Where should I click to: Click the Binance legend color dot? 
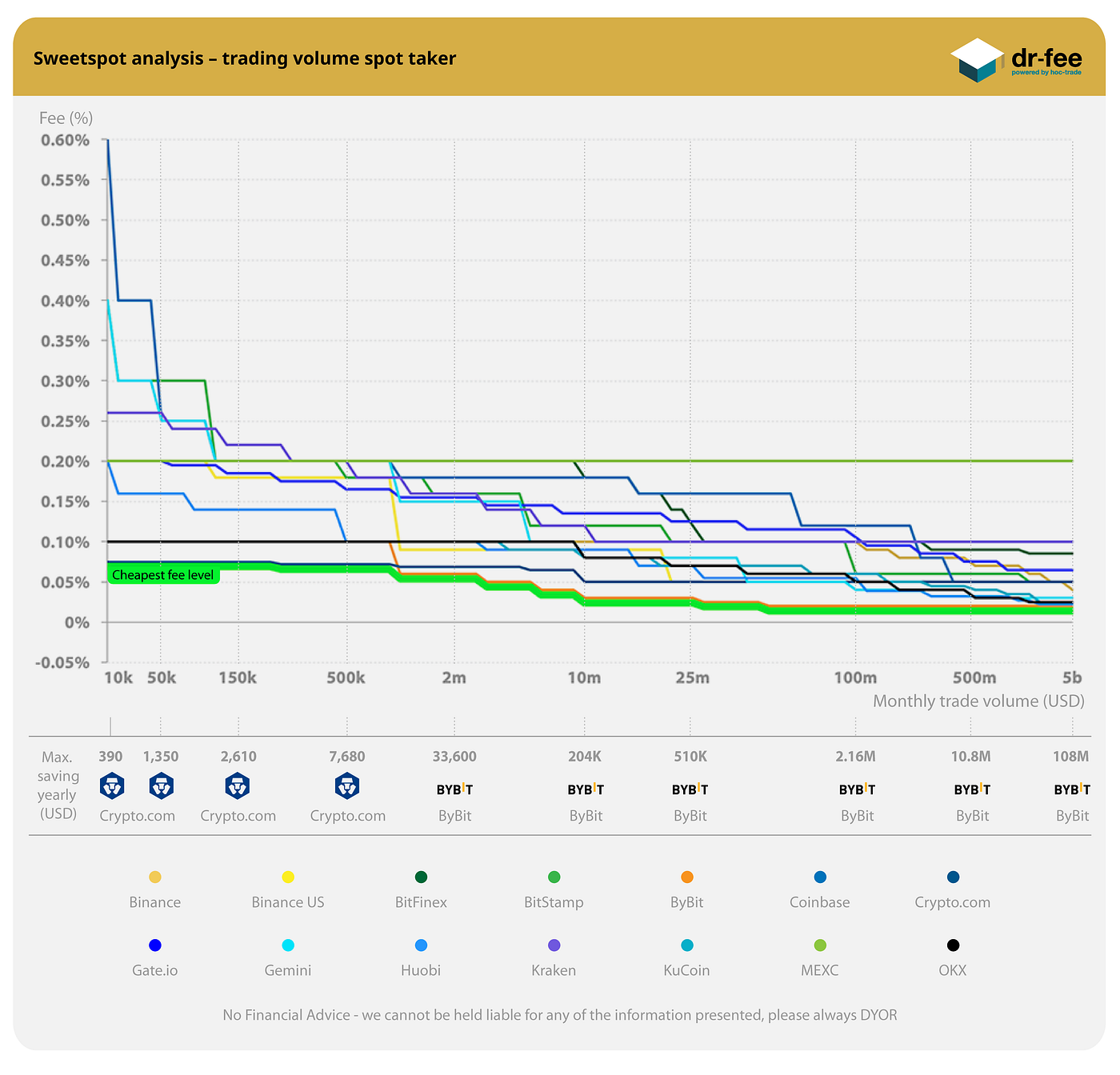(x=155, y=877)
